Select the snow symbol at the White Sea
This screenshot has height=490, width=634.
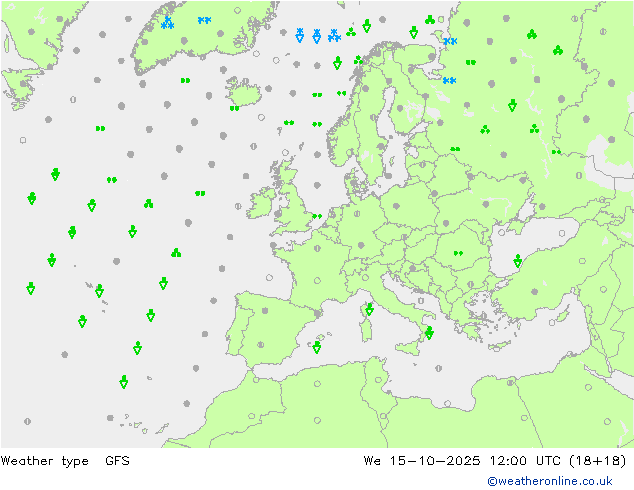450,41
